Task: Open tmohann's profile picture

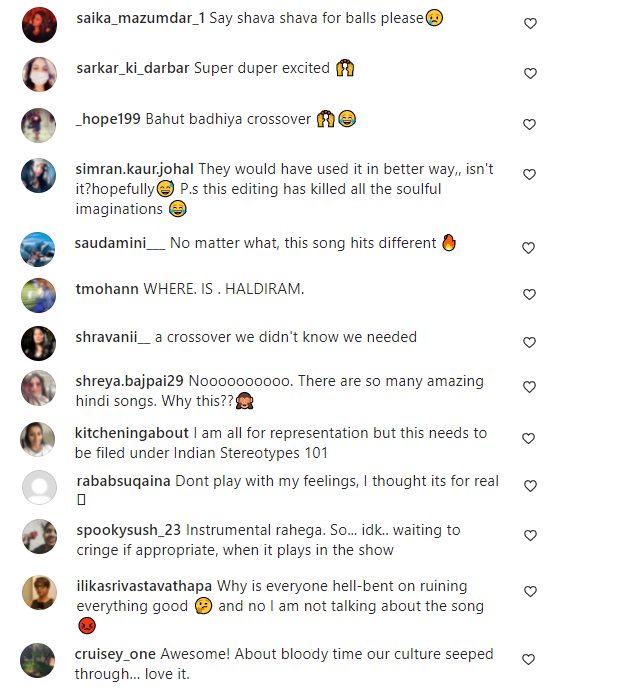Action: (x=39, y=295)
